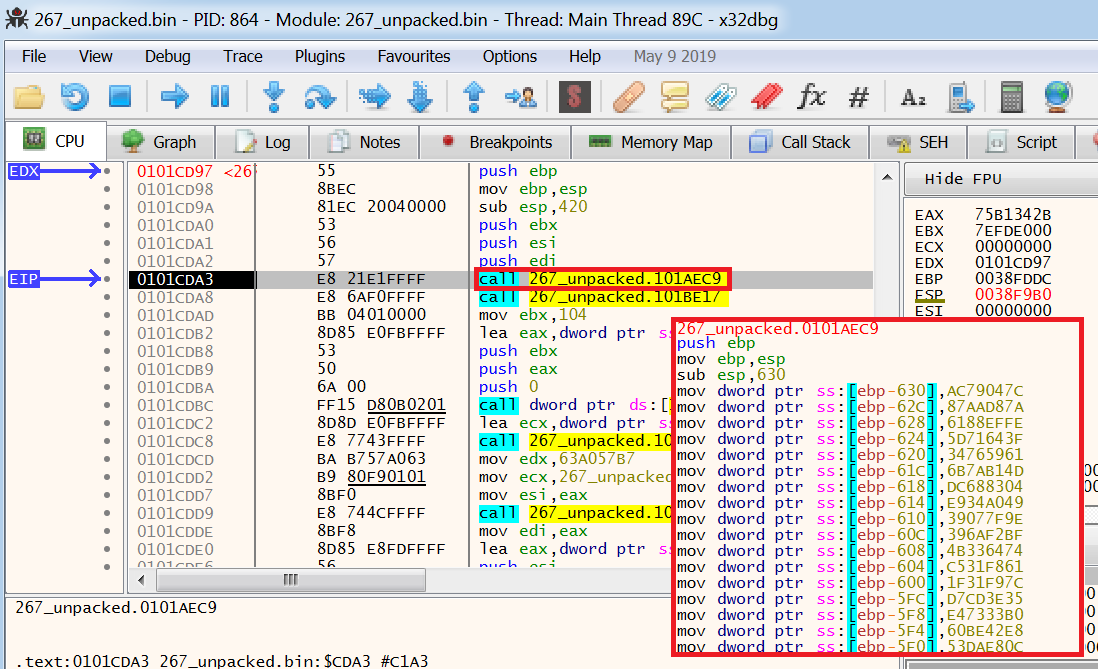Click the disassembly scroll-up arrow
1098x669 pixels.
point(887,177)
